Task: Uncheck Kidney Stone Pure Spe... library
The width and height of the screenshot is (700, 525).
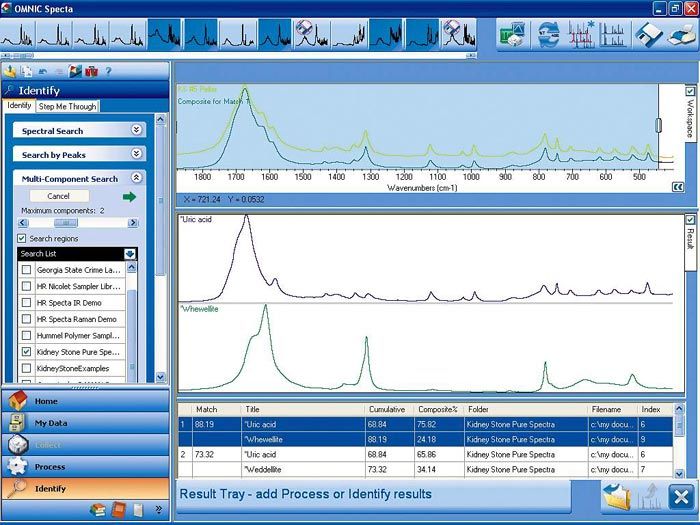Action: click(26, 352)
